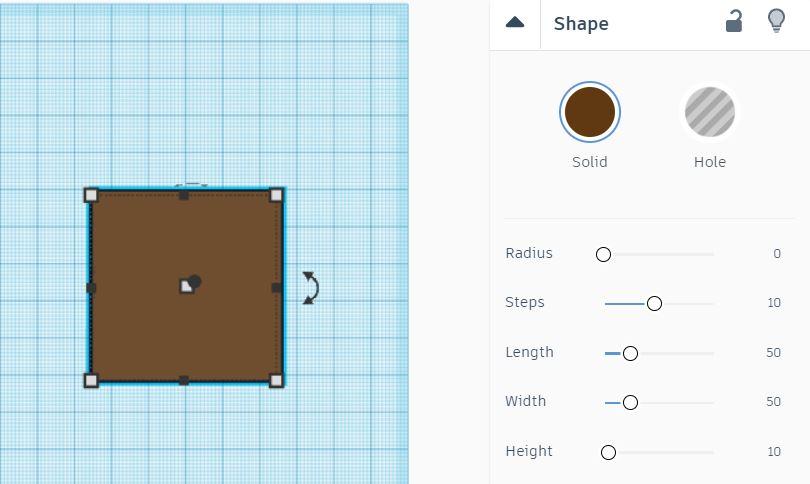This screenshot has width=810, height=484.
Task: Click the Width label
Action: [525, 401]
